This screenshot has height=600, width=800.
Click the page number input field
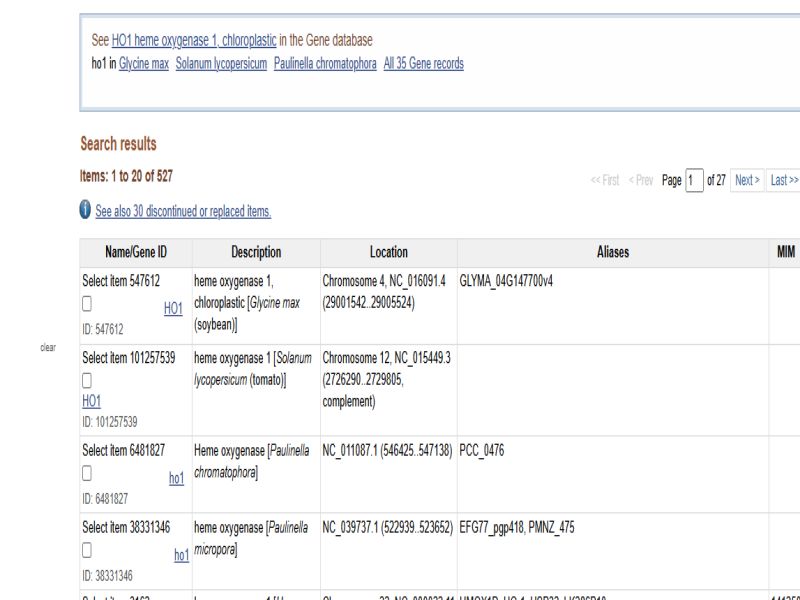coord(694,180)
